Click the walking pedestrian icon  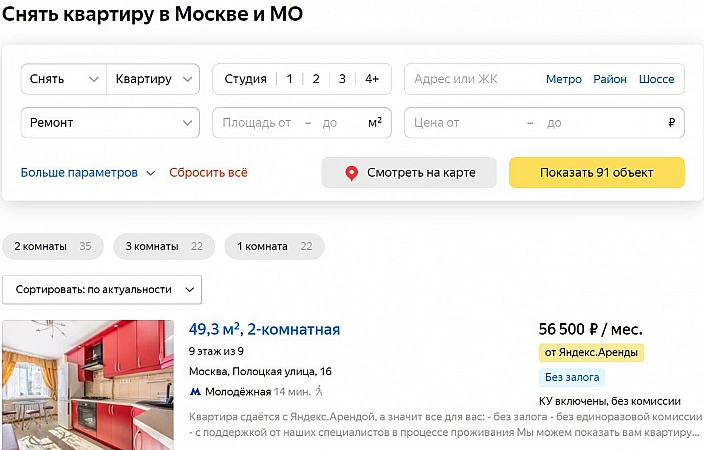[319, 391]
